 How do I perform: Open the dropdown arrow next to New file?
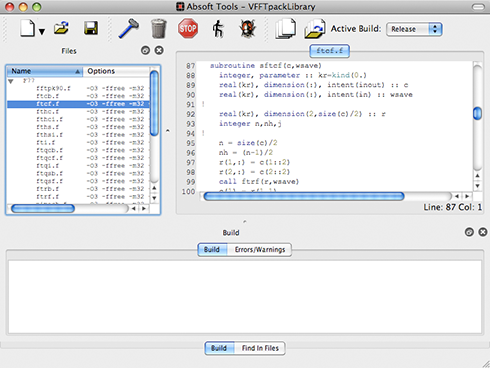pos(42,32)
